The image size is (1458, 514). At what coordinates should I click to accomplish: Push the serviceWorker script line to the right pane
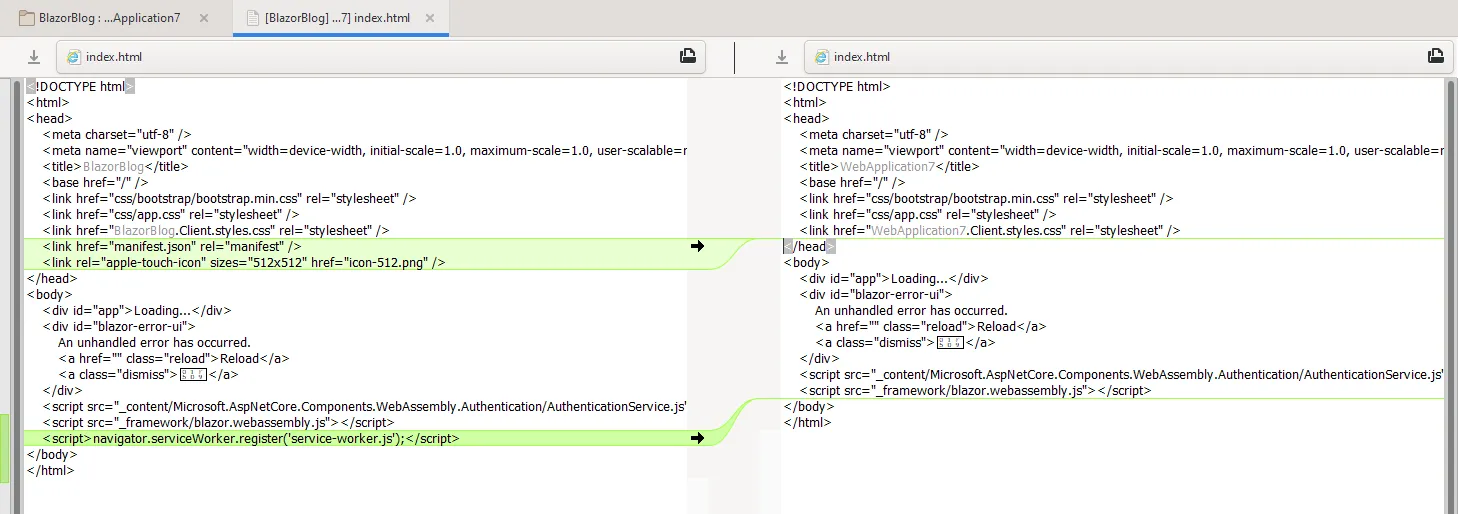pyautogui.click(x=697, y=438)
